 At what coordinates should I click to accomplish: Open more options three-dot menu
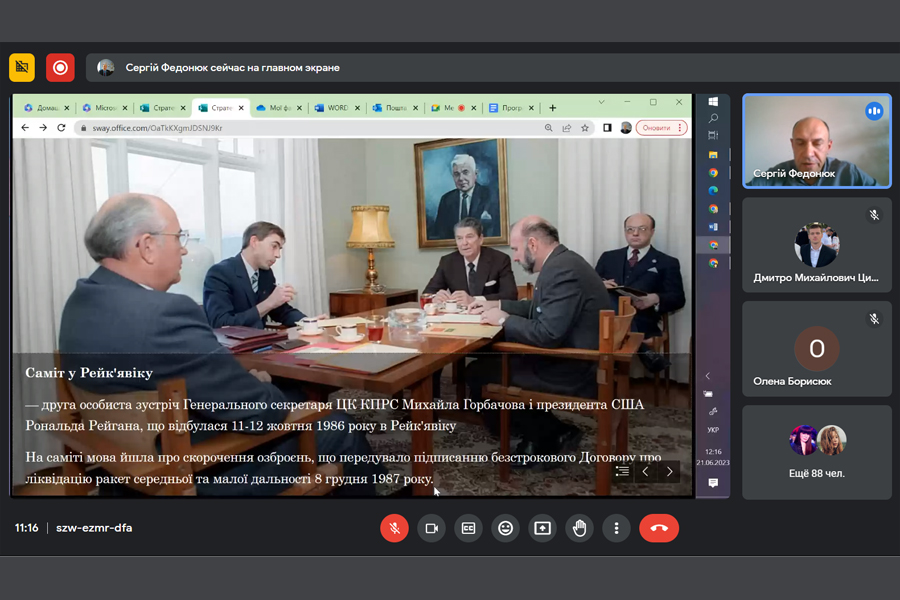616,528
